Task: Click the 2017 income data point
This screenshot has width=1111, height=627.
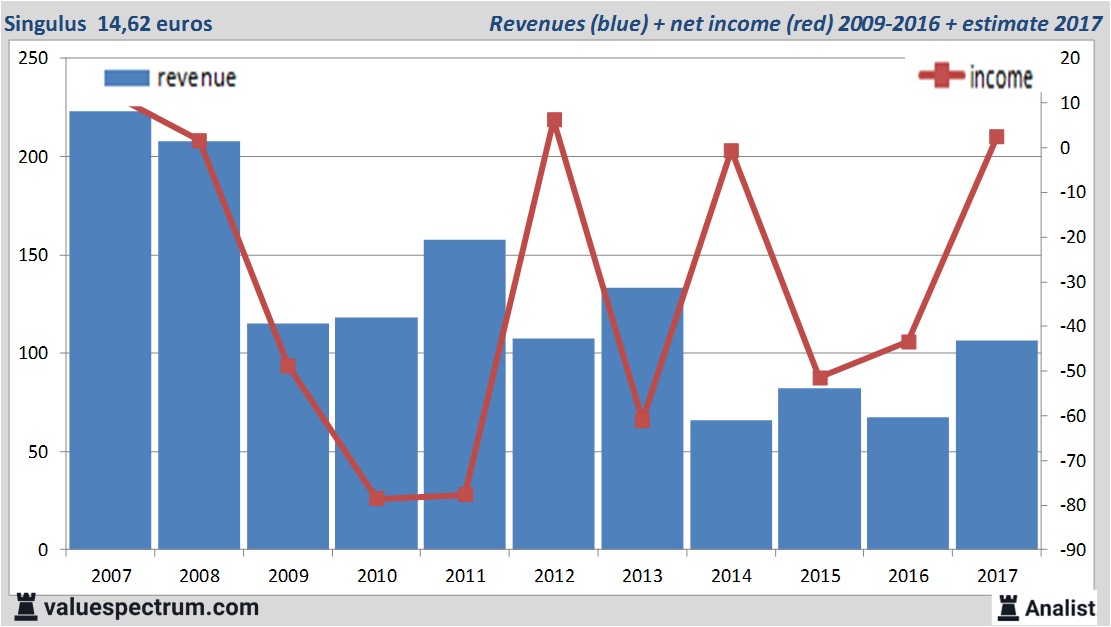Action: coord(997,137)
